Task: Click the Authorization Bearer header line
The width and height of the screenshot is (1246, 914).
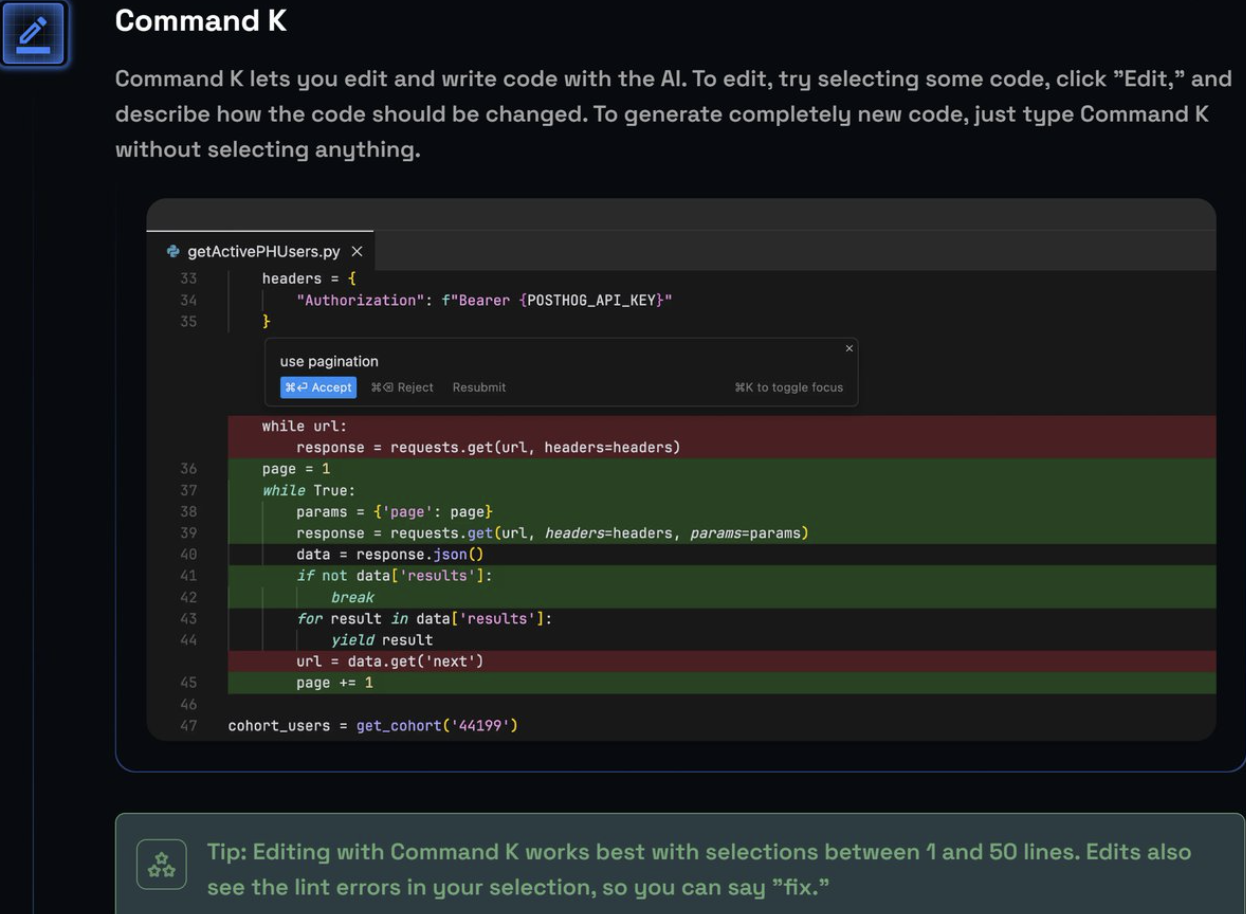Action: [x=484, y=300]
